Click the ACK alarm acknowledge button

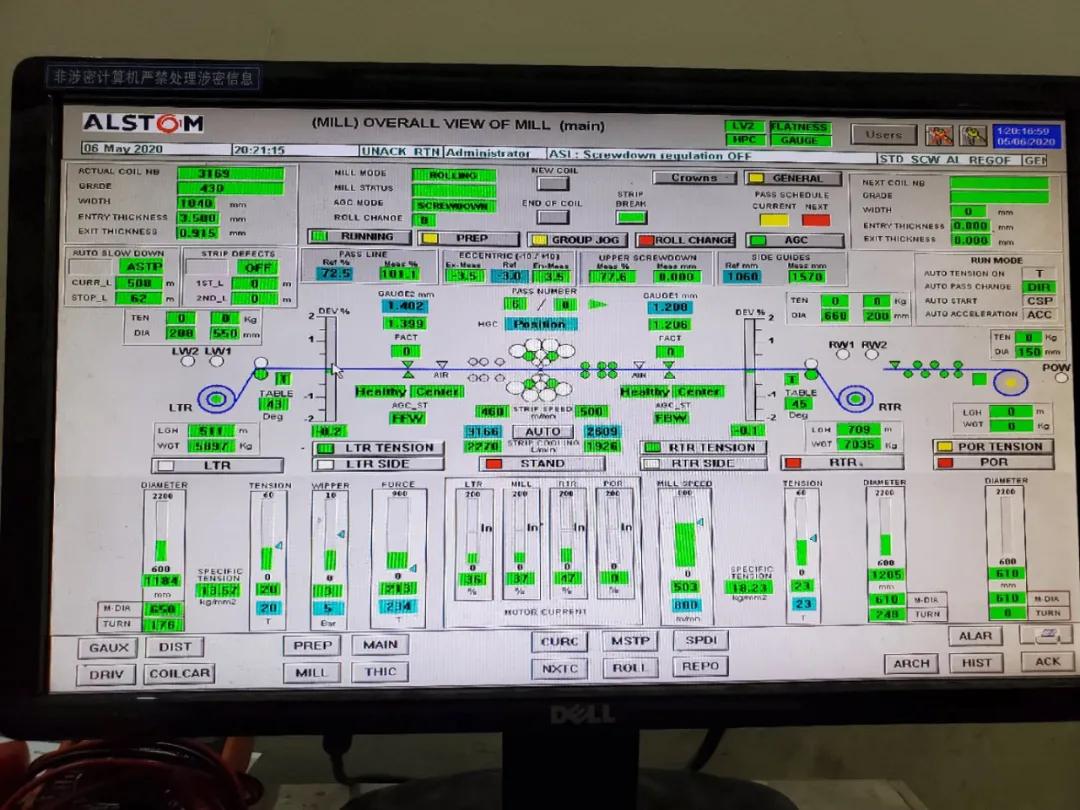(1047, 661)
